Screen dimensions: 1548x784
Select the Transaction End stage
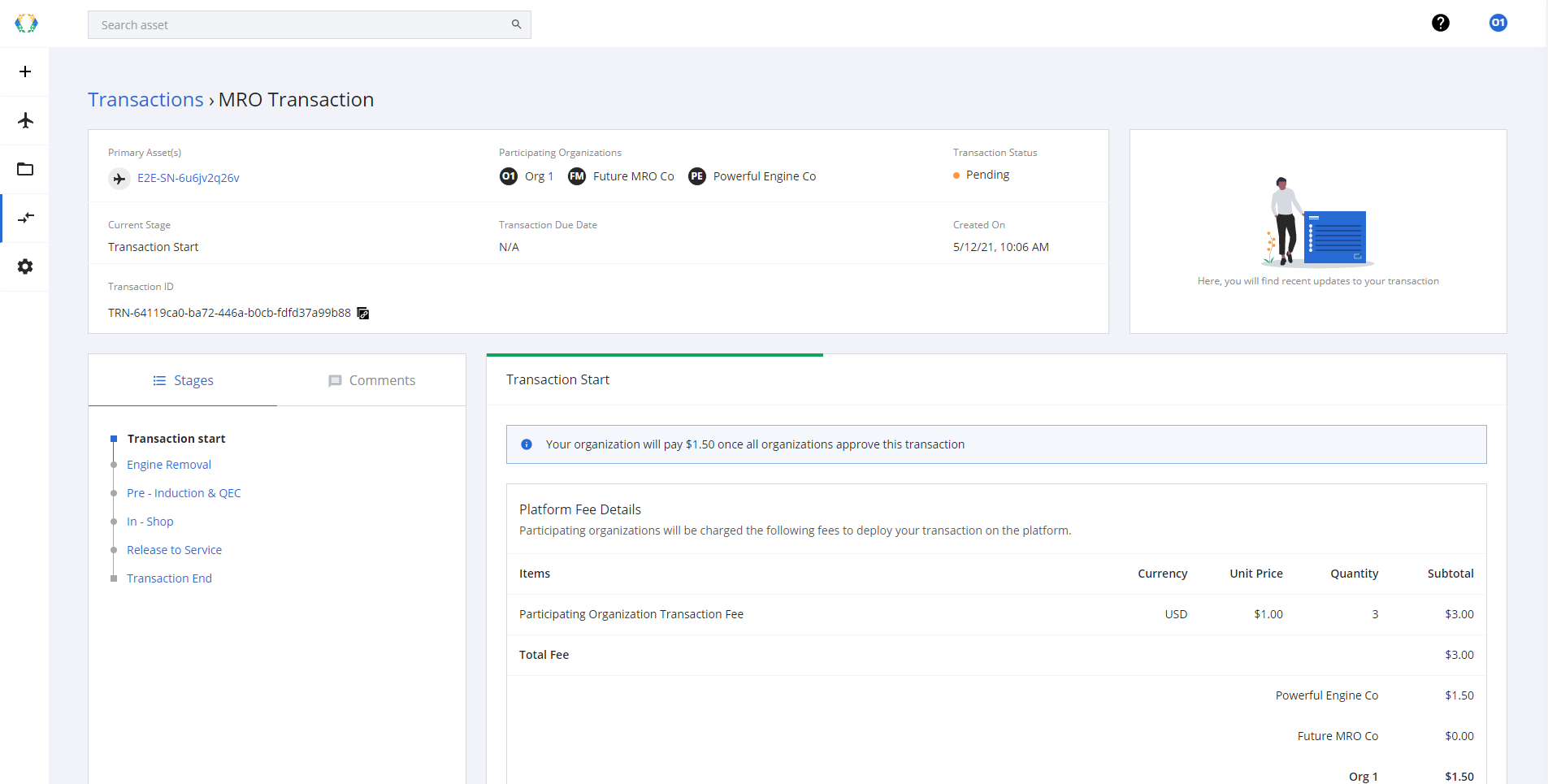tap(169, 578)
